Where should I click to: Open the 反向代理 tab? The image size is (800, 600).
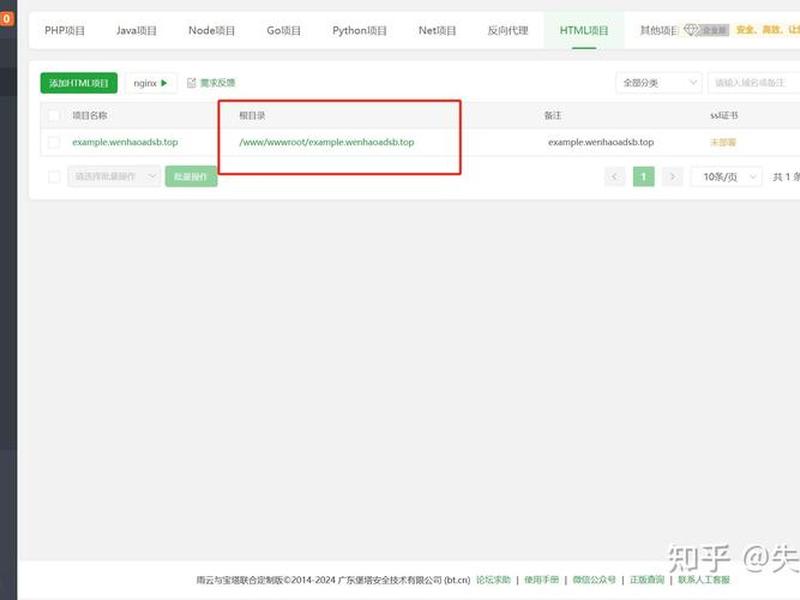tap(508, 31)
